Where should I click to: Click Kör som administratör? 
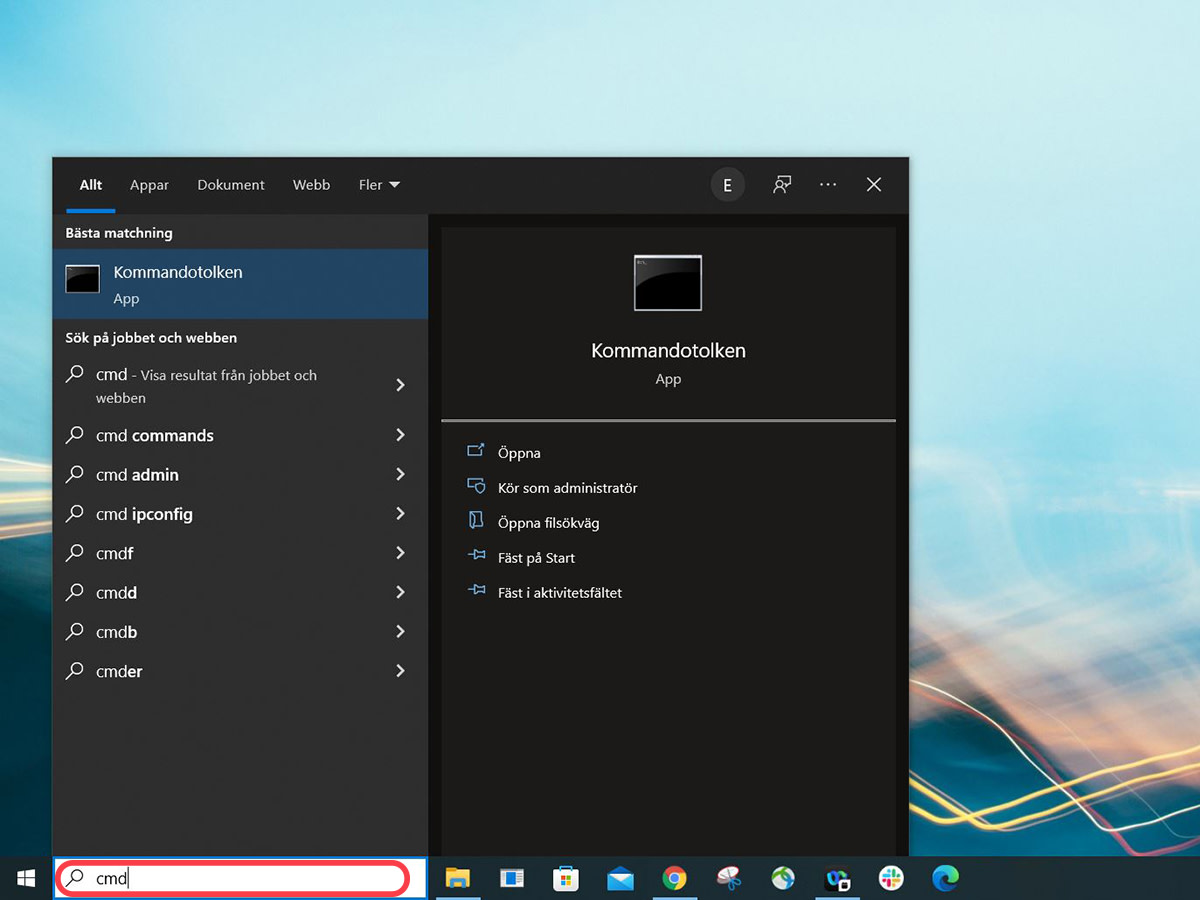(x=567, y=488)
